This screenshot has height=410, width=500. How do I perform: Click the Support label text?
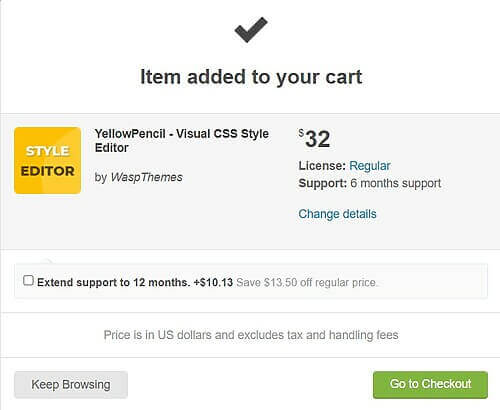(x=323, y=183)
